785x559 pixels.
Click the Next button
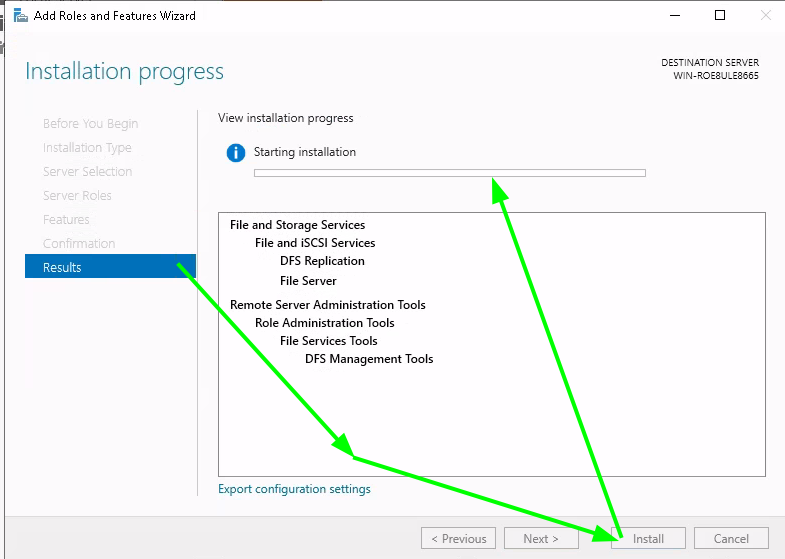pyautogui.click(x=541, y=538)
